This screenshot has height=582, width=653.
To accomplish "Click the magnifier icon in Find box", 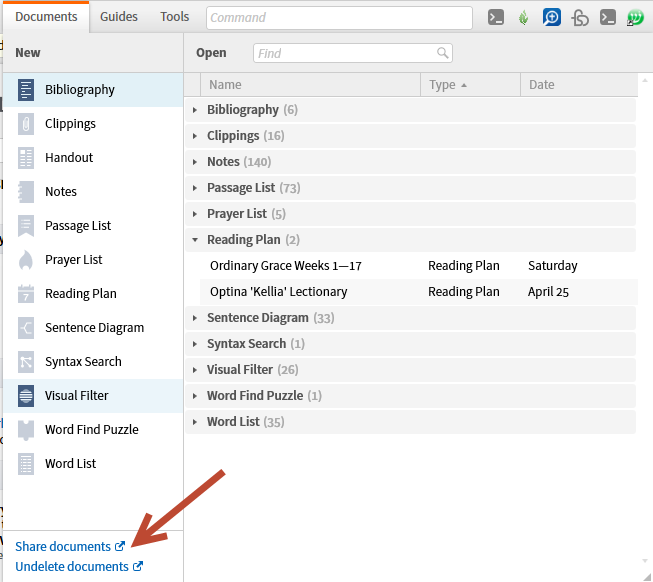I will [x=443, y=53].
